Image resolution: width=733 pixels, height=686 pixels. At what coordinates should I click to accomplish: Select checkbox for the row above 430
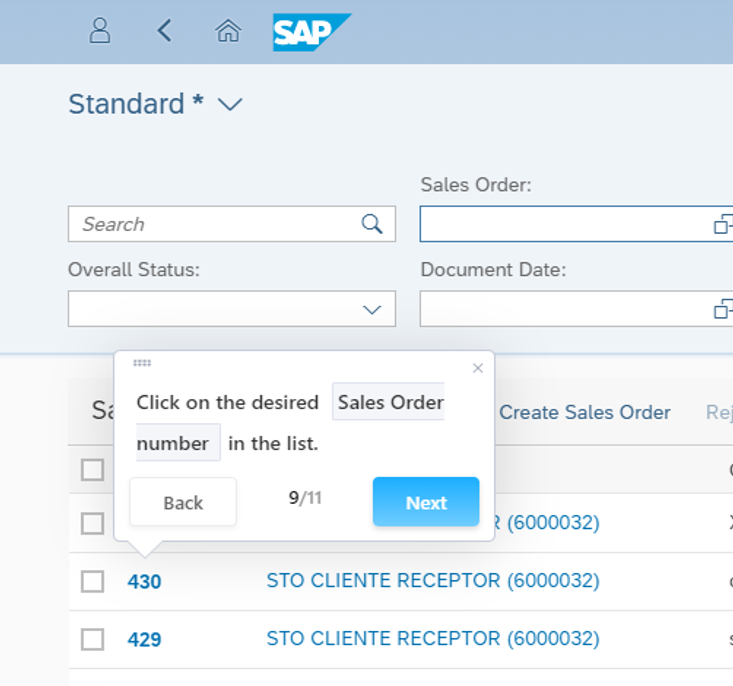(92, 523)
